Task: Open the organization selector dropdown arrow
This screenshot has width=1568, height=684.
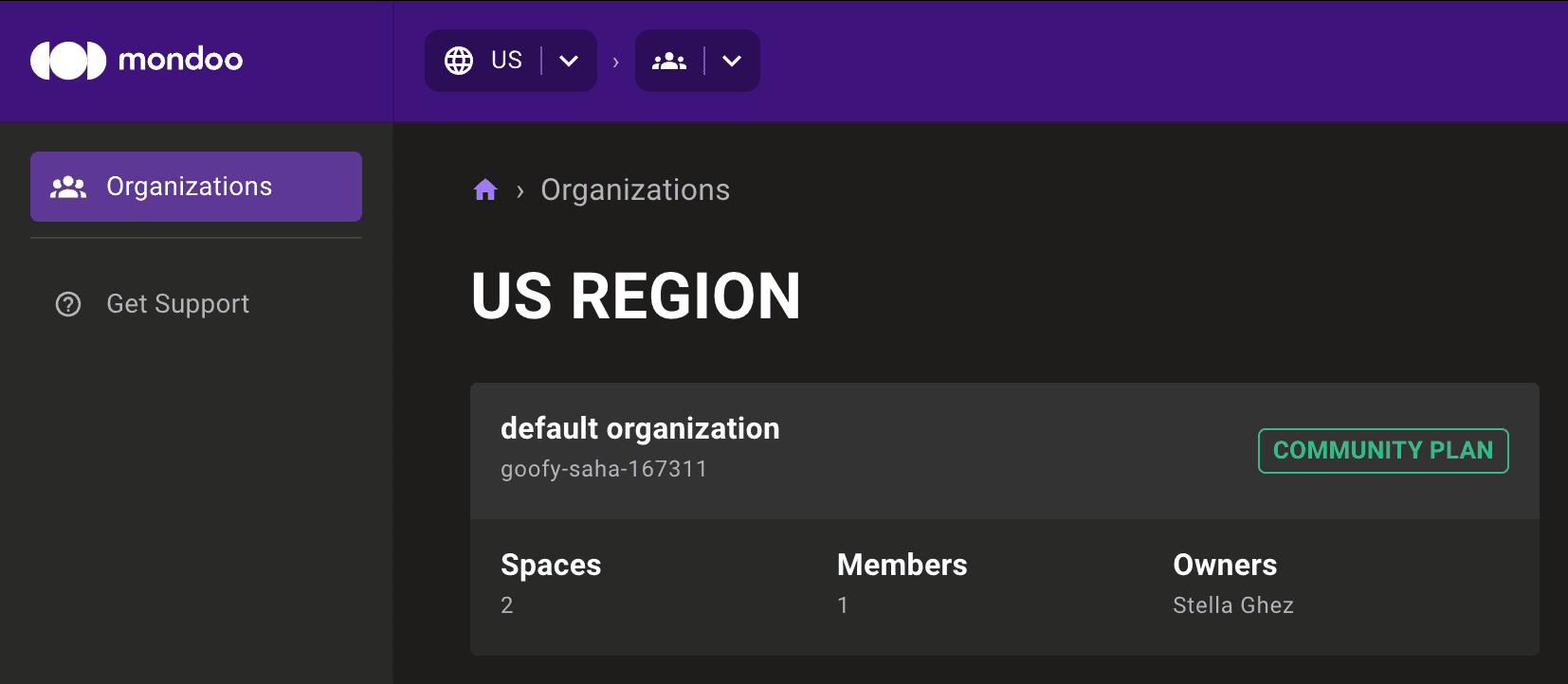Action: (732, 61)
